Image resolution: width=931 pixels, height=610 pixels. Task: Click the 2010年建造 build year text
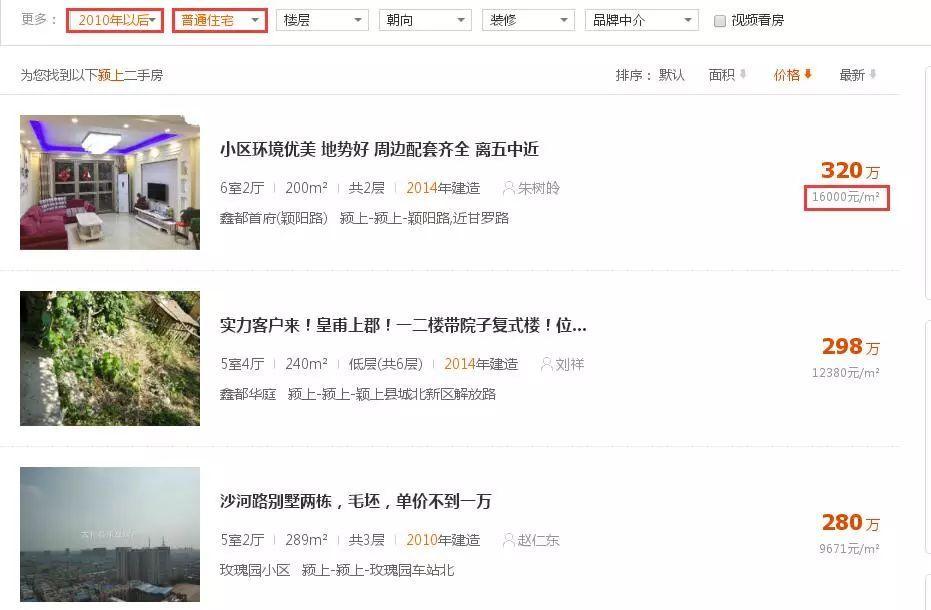point(443,540)
